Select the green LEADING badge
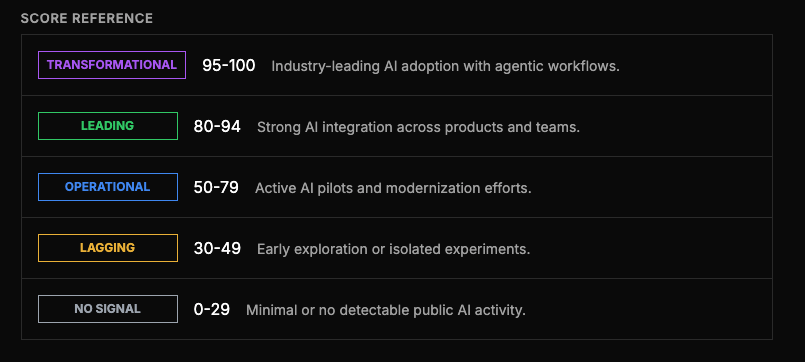 [108, 126]
